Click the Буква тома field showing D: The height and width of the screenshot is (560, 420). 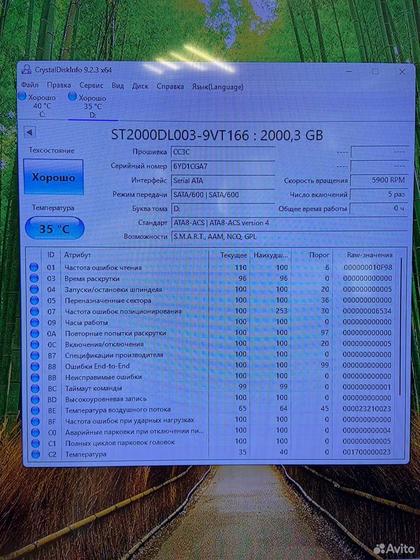pos(223,209)
